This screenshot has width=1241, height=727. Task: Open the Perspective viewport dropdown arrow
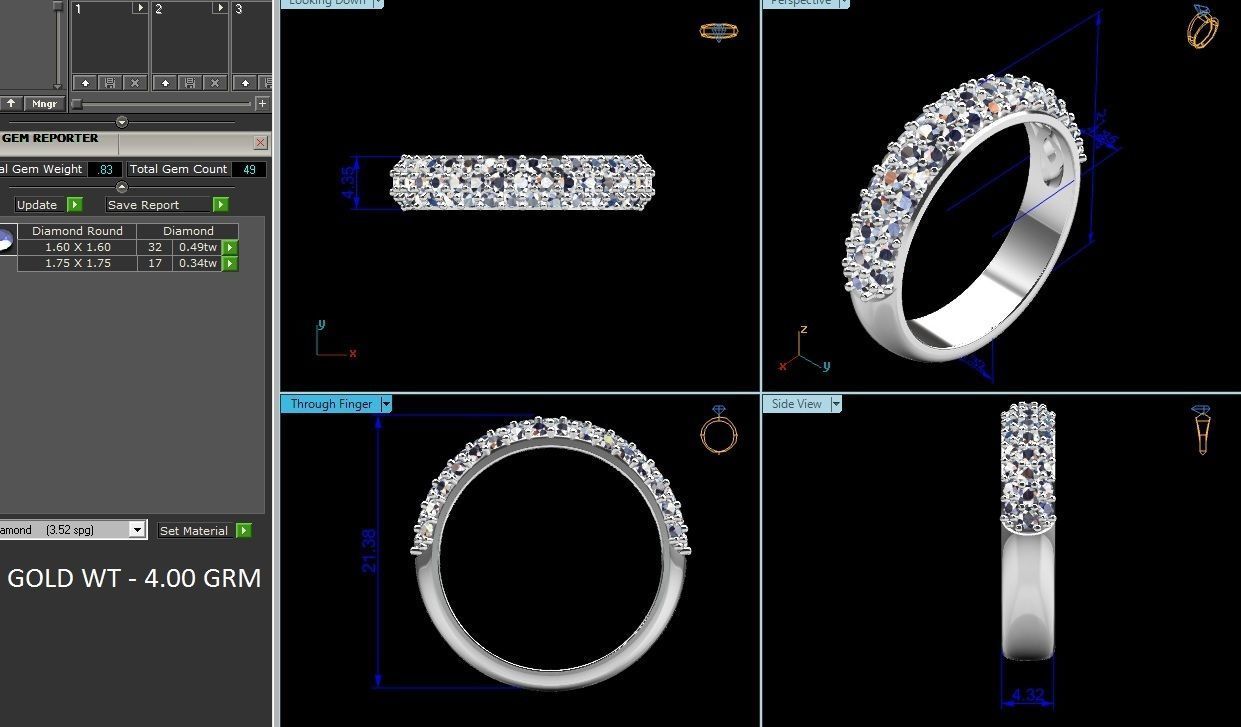click(x=844, y=3)
